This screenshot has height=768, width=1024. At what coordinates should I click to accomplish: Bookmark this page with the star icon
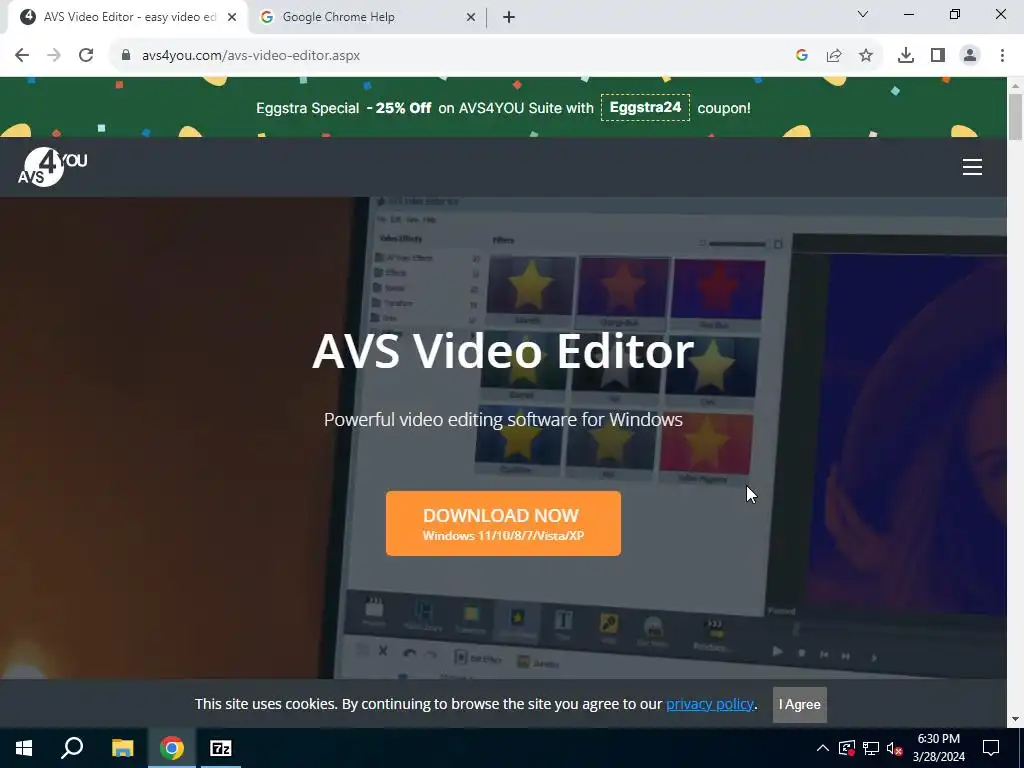866,56
